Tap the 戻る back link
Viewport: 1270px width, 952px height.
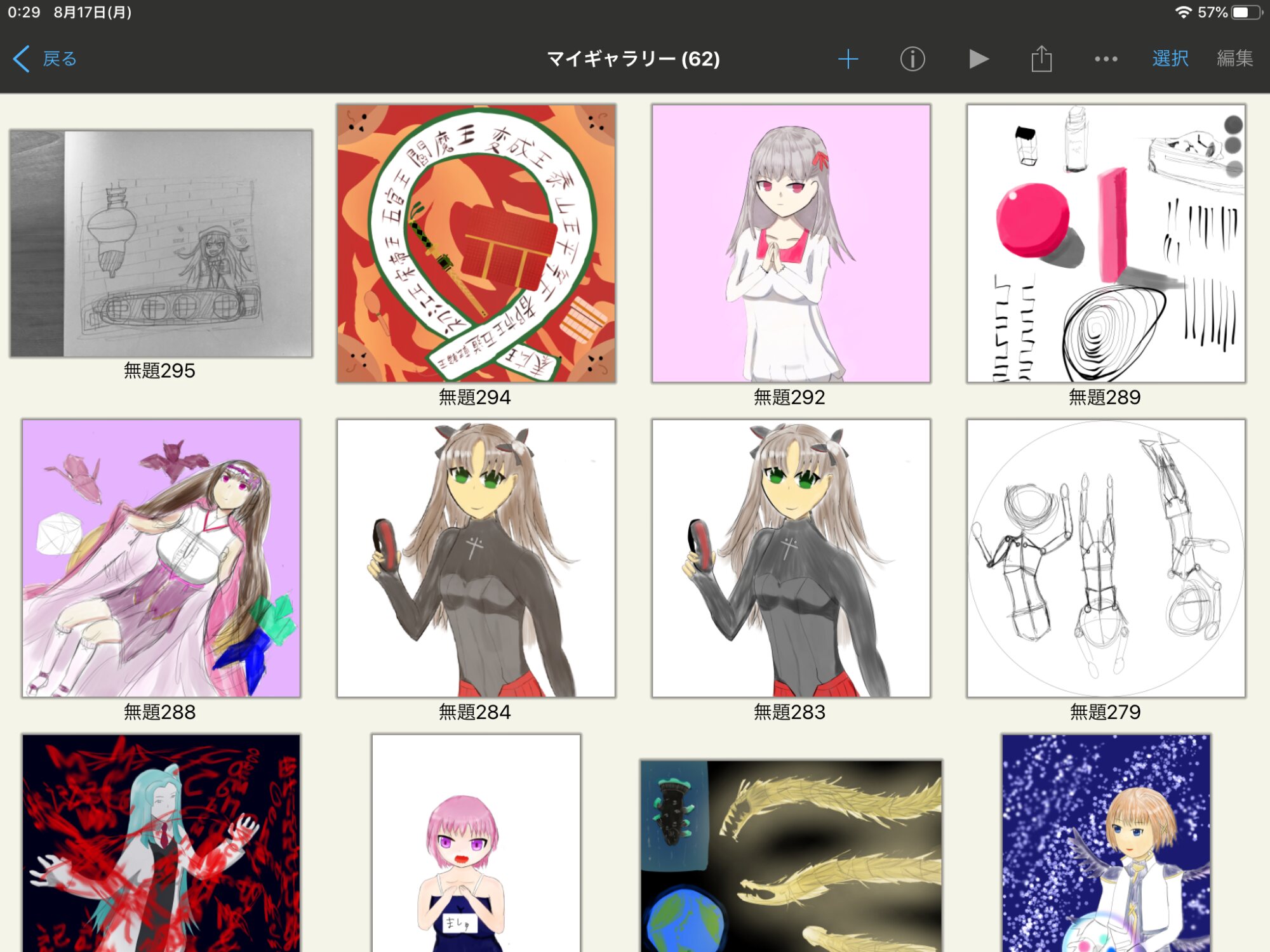pos(60,59)
